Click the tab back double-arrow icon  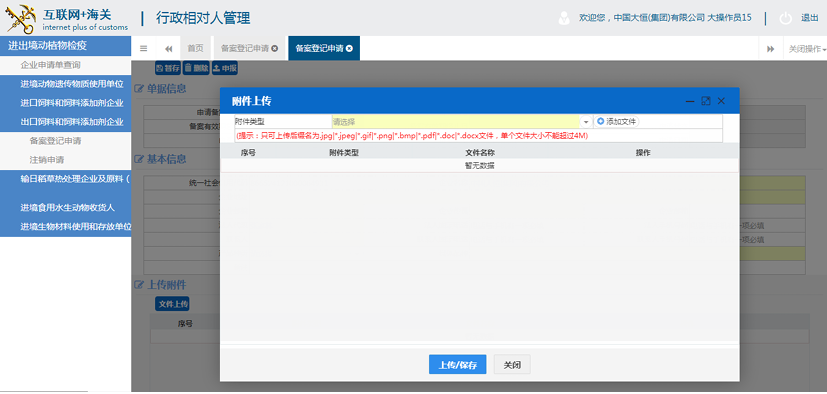pos(169,49)
